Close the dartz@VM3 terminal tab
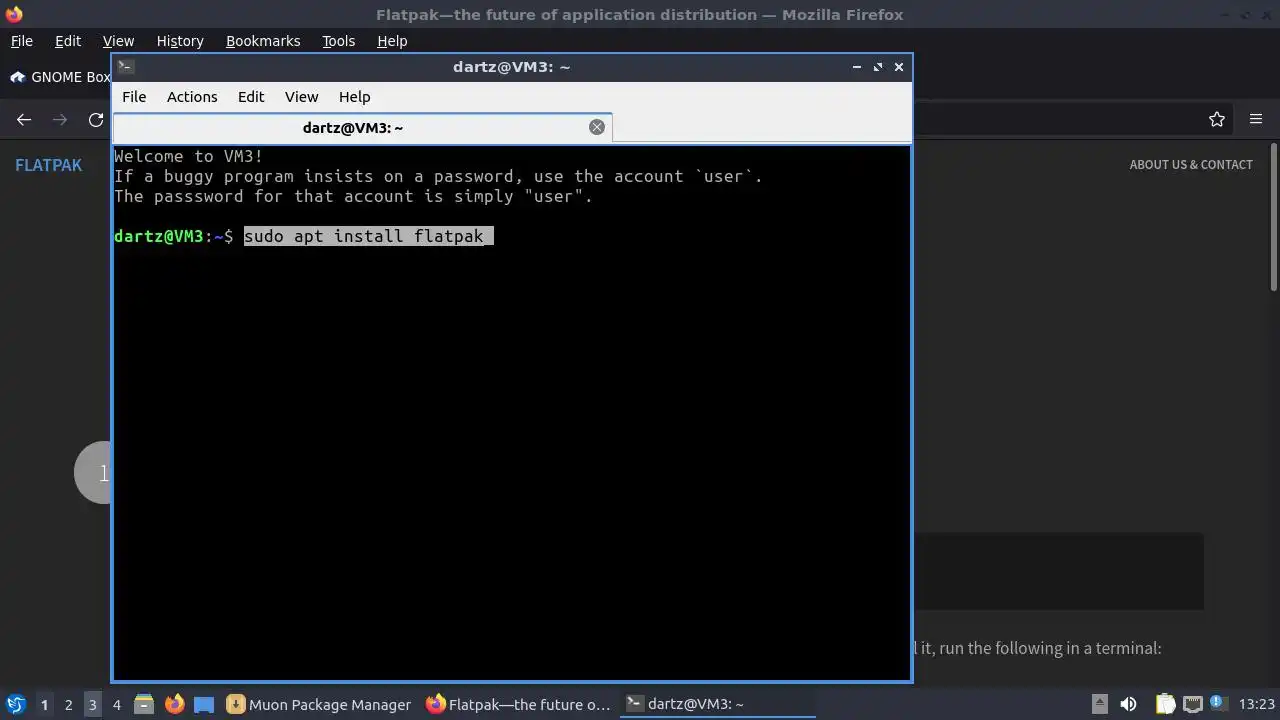Screen dimensions: 1280x720 [x=597, y=127]
